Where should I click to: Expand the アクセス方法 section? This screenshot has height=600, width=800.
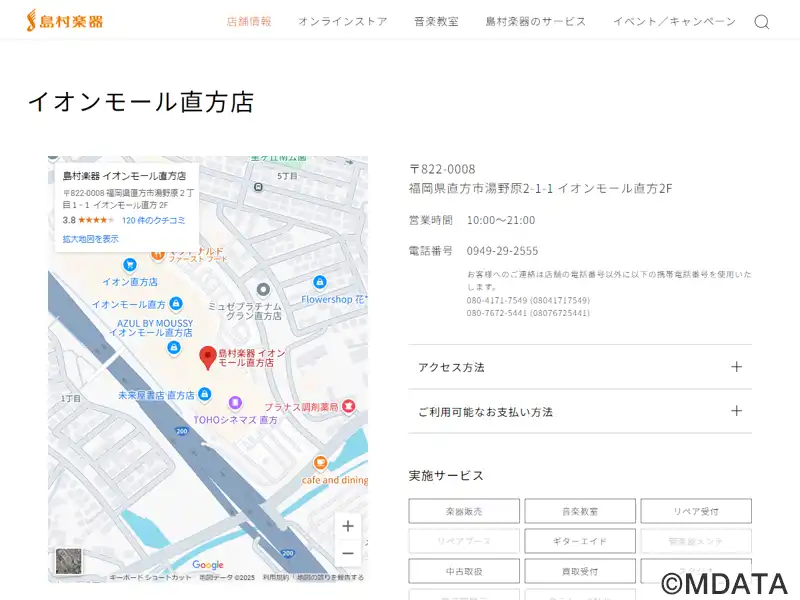point(580,367)
